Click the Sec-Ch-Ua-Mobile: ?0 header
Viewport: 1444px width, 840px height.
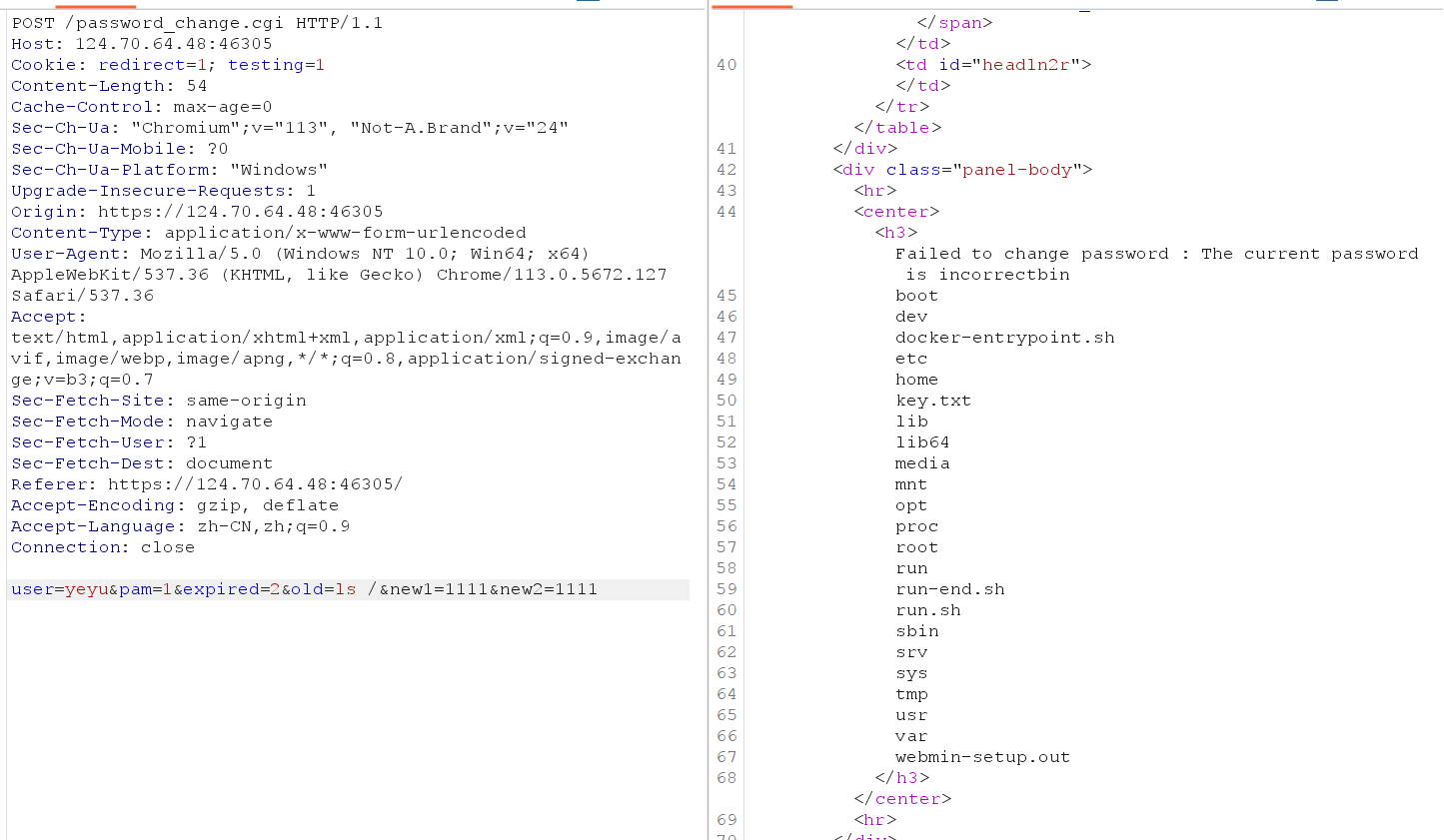click(120, 149)
